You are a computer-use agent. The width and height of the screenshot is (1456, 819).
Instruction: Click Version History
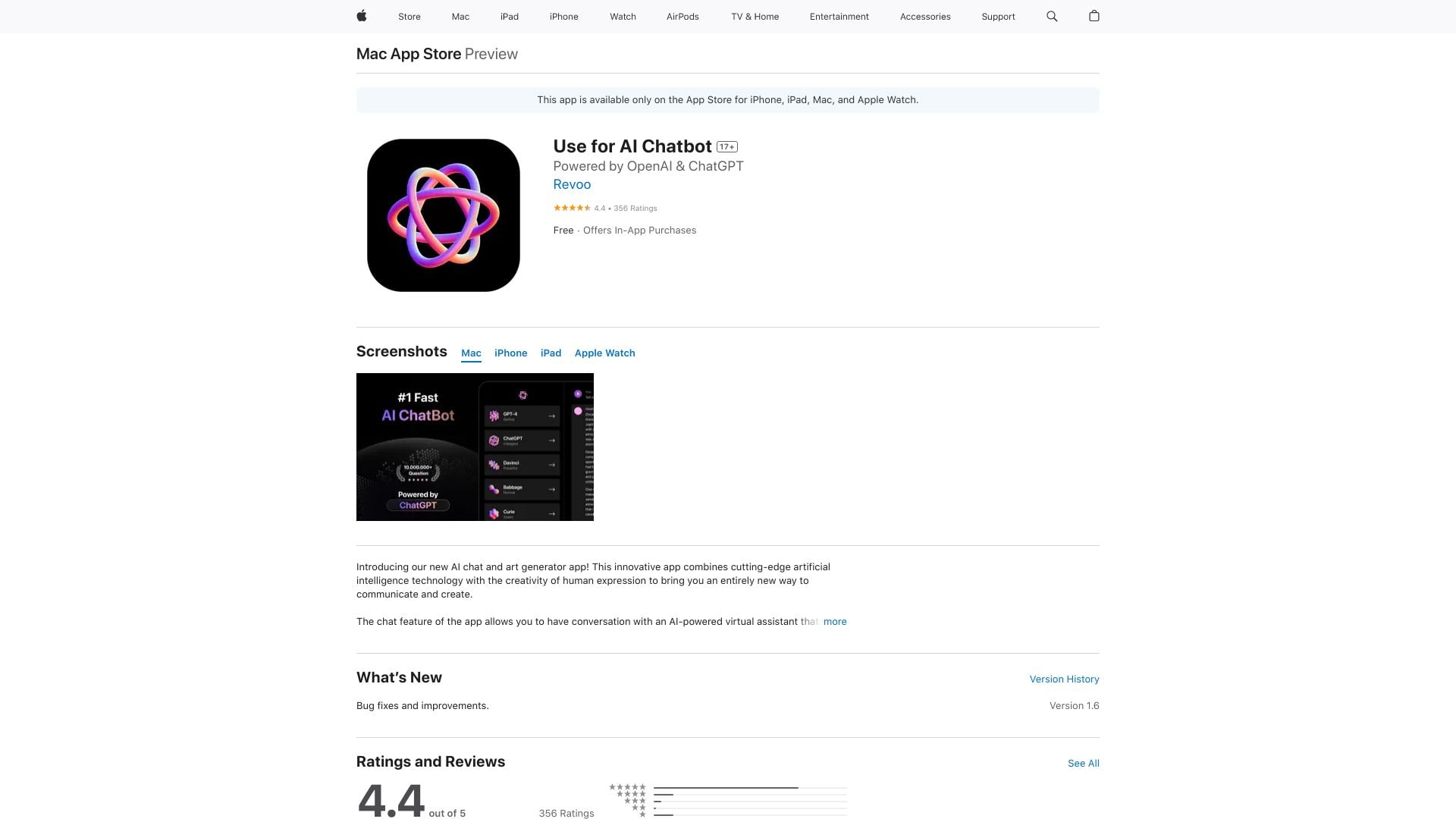pos(1063,679)
